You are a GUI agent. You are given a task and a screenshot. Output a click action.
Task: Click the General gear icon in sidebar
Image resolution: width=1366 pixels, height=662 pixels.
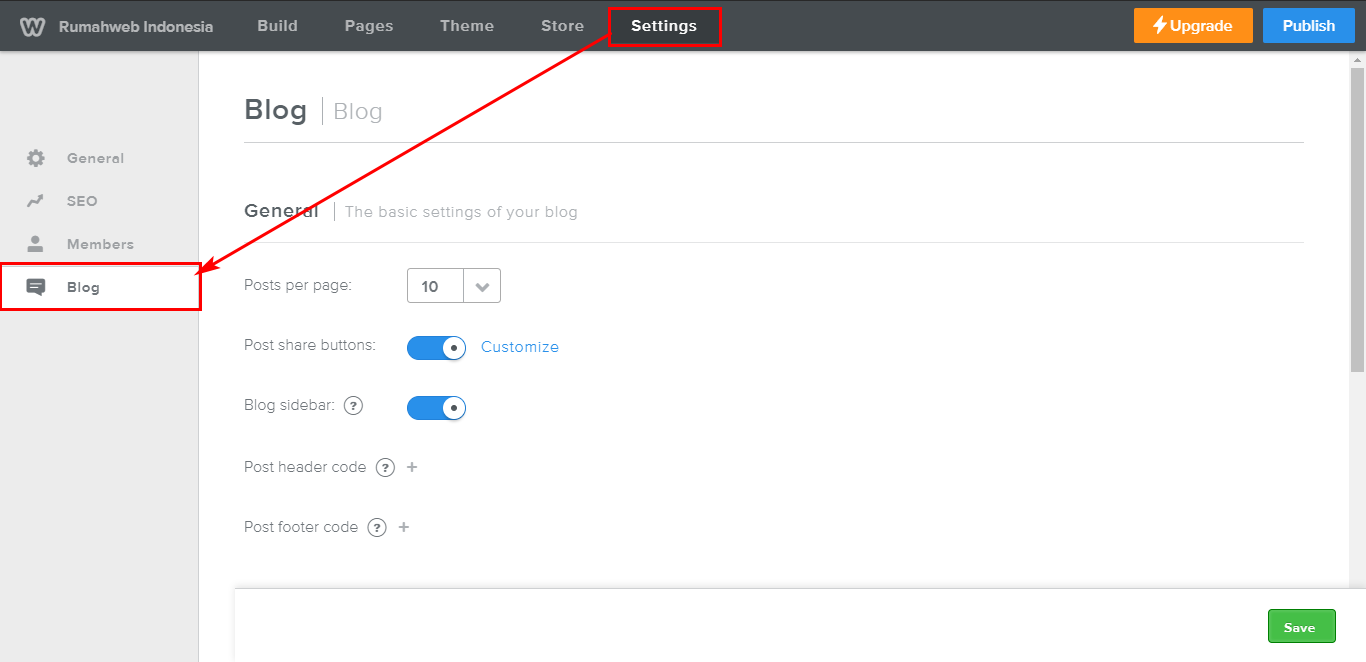coord(36,158)
